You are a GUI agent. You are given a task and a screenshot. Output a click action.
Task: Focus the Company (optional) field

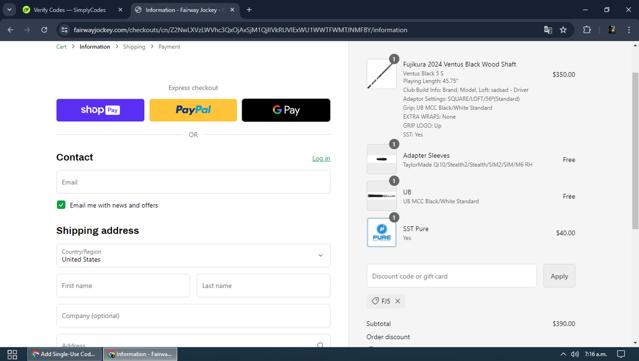click(x=193, y=316)
